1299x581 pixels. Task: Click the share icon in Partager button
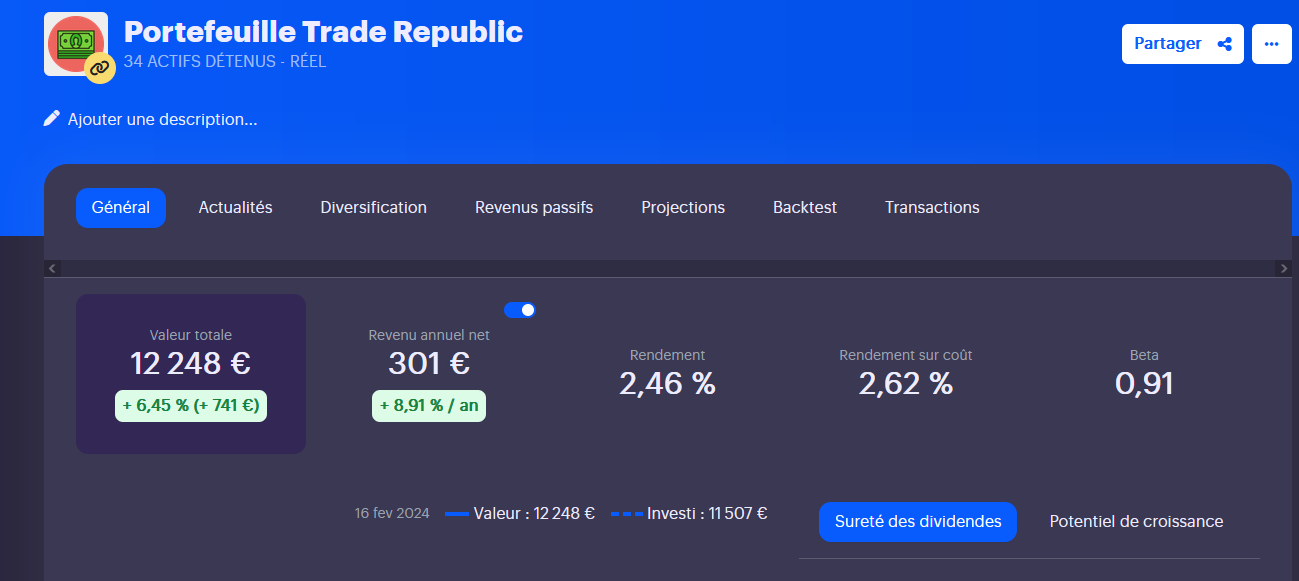[x=1224, y=44]
